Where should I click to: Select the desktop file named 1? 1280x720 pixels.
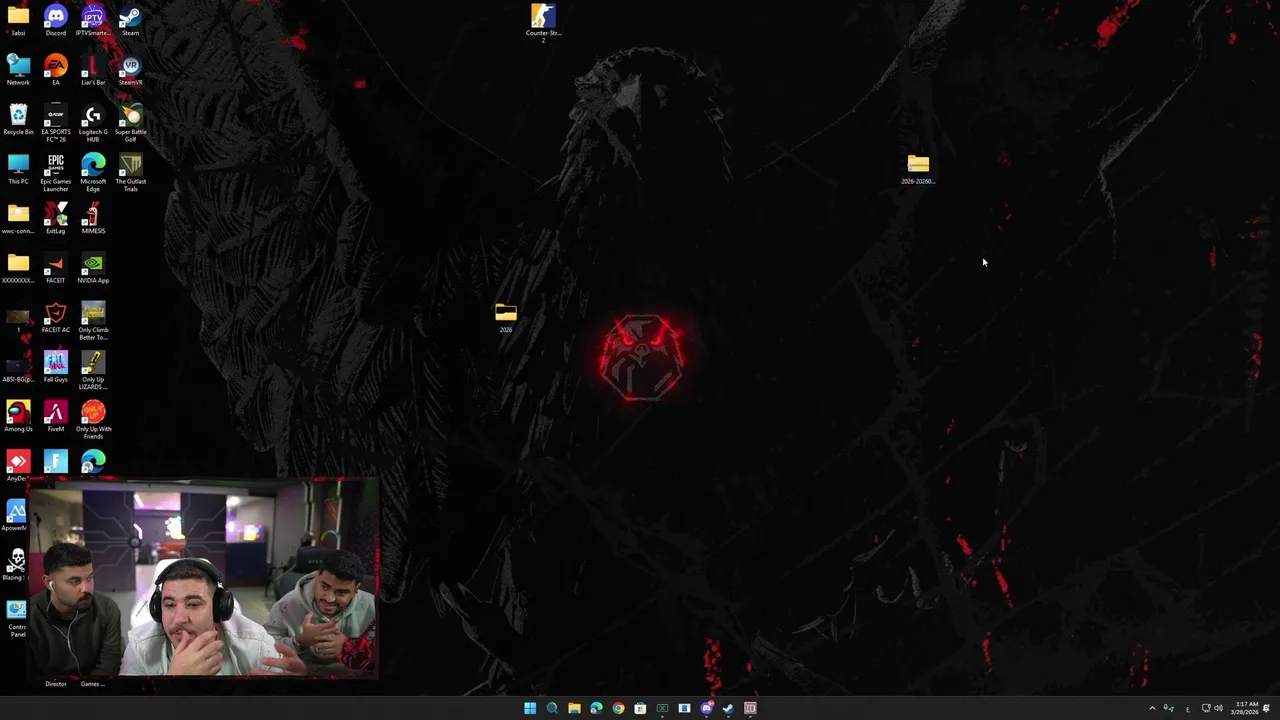click(18, 318)
